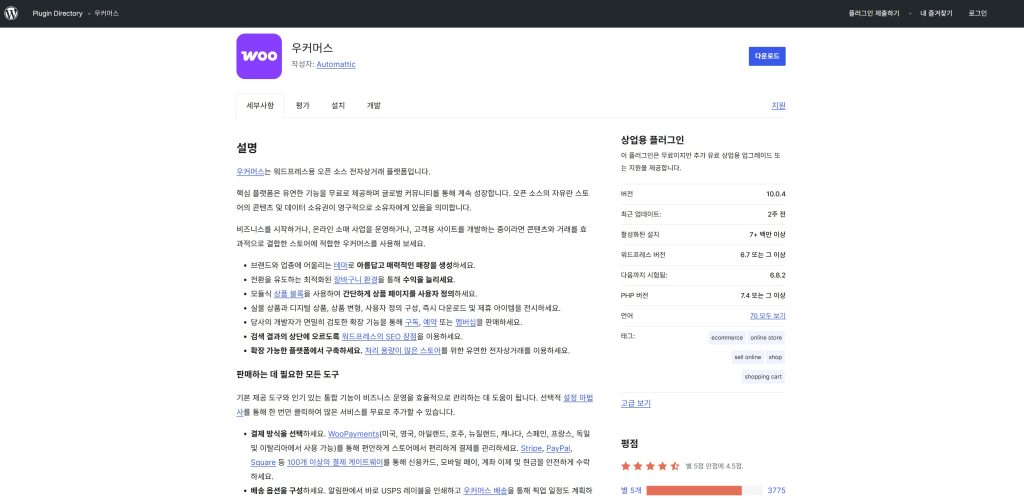
Task: Open 처리 용량이 많은 스토어 link
Action: (402, 351)
